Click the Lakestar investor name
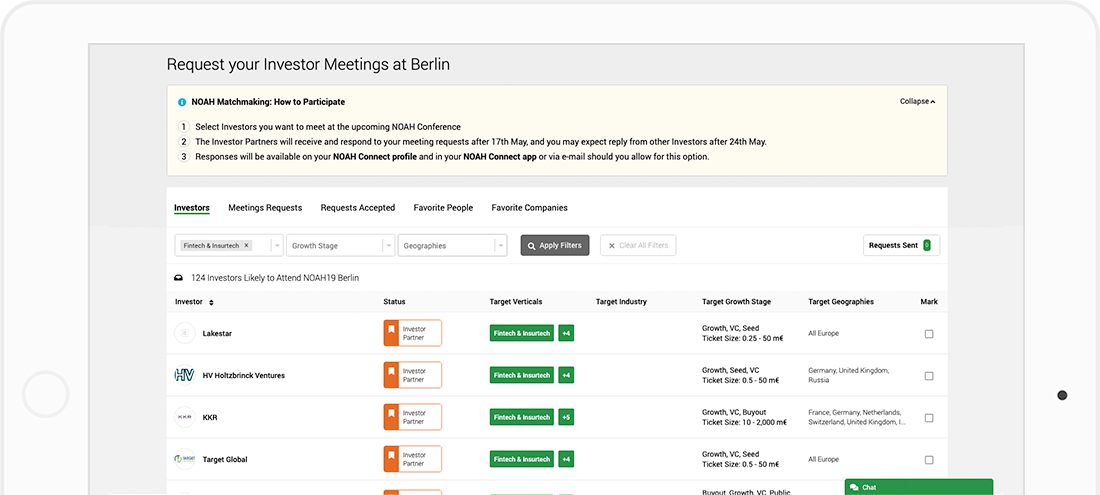The height and width of the screenshot is (495, 1100). pyautogui.click(x=217, y=334)
